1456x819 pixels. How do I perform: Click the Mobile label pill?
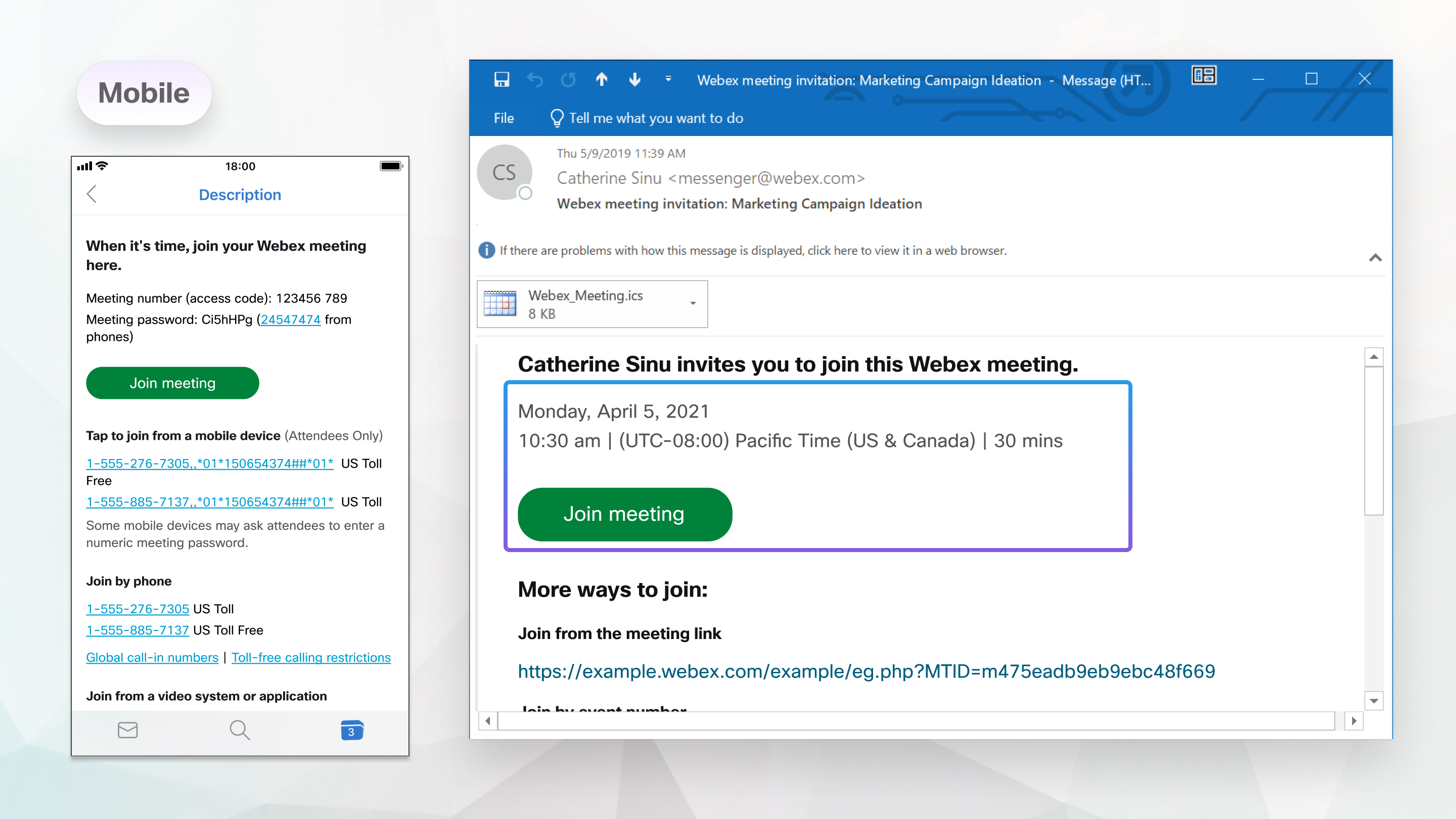(144, 93)
